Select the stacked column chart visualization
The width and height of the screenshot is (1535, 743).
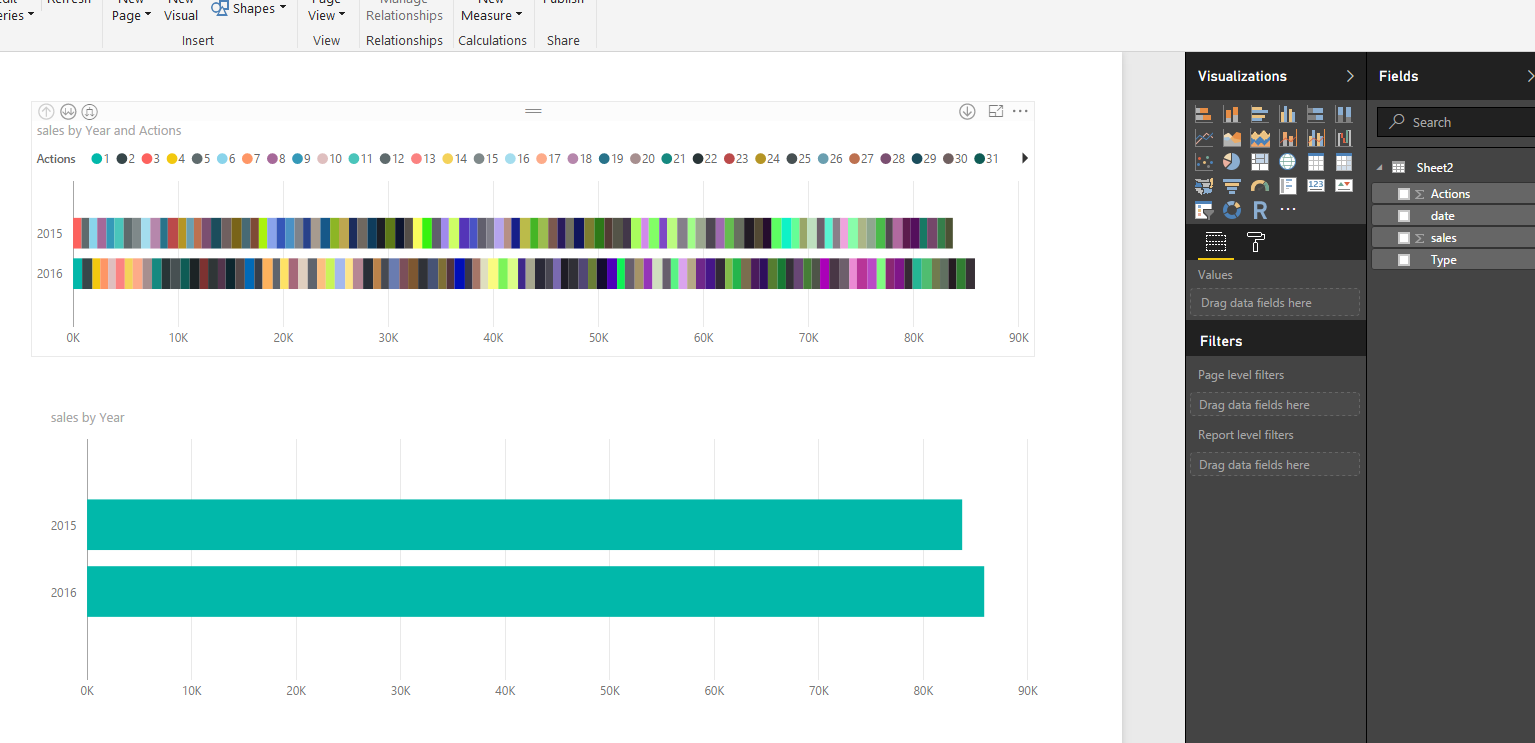point(1232,114)
